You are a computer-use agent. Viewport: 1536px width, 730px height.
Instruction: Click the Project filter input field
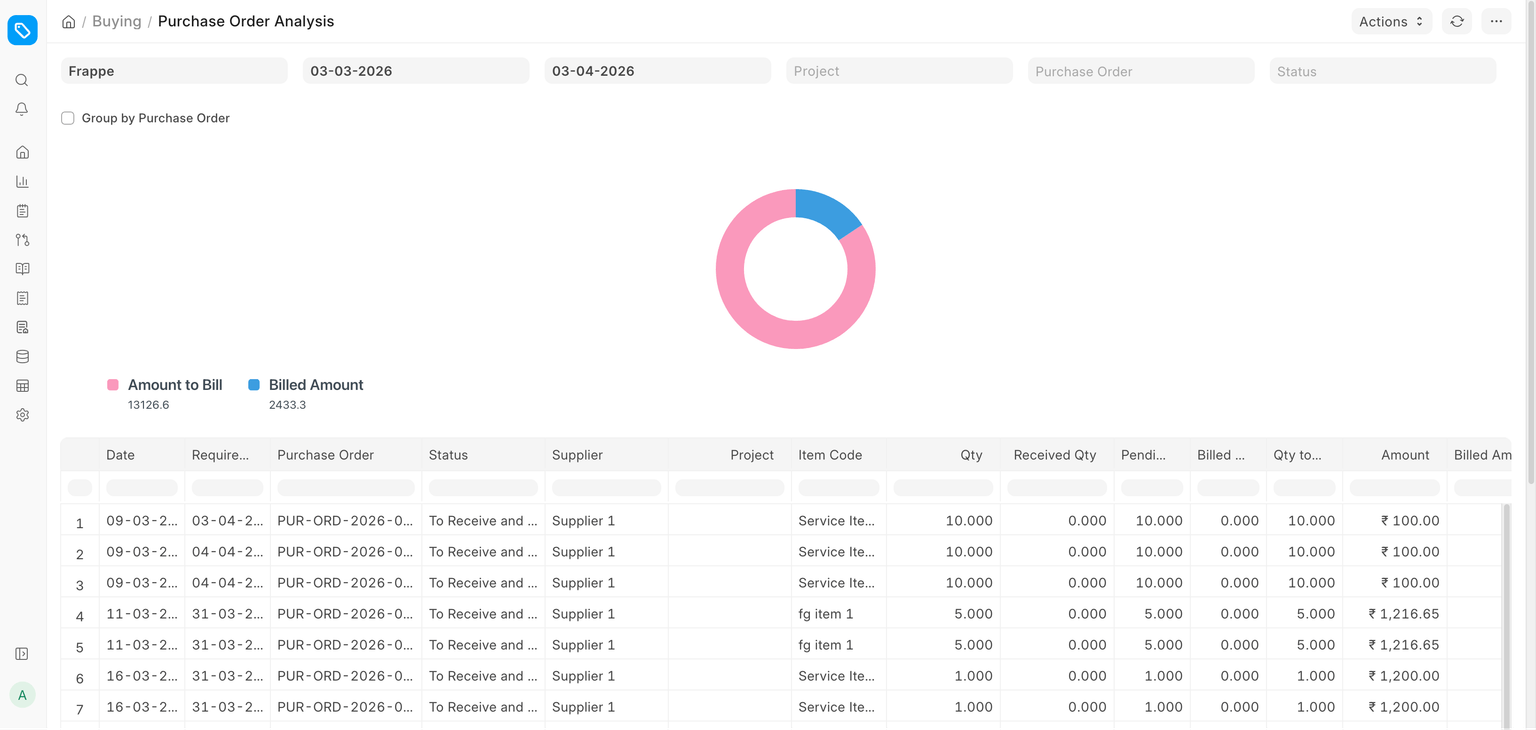(898, 71)
